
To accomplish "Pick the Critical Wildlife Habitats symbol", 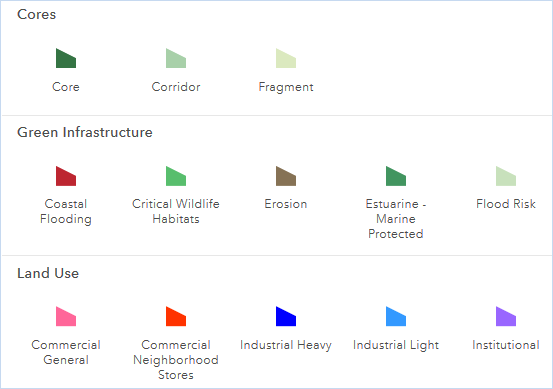I will (176, 176).
